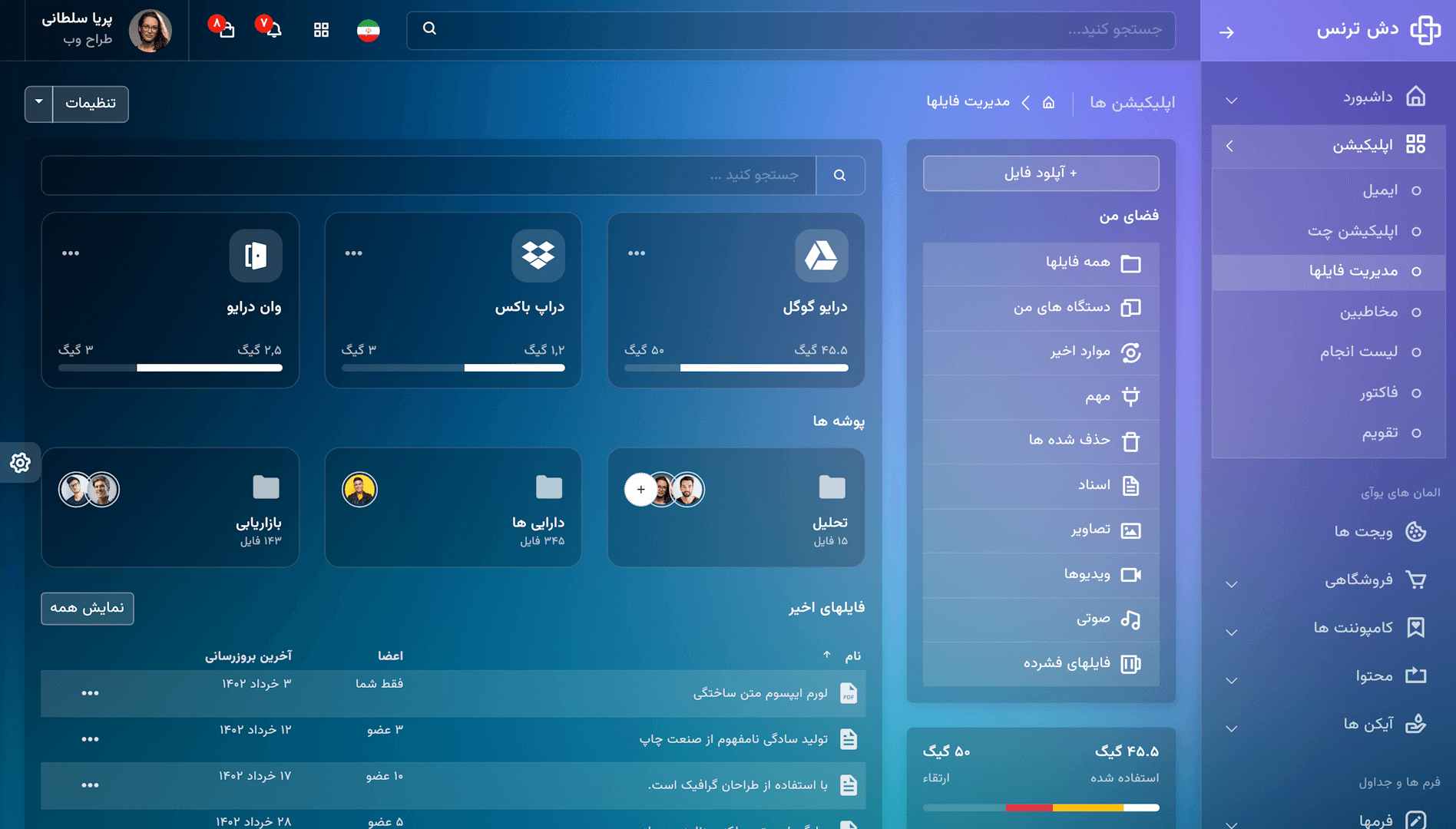Open three-dots menu on دراپ باکس card

coord(354,253)
